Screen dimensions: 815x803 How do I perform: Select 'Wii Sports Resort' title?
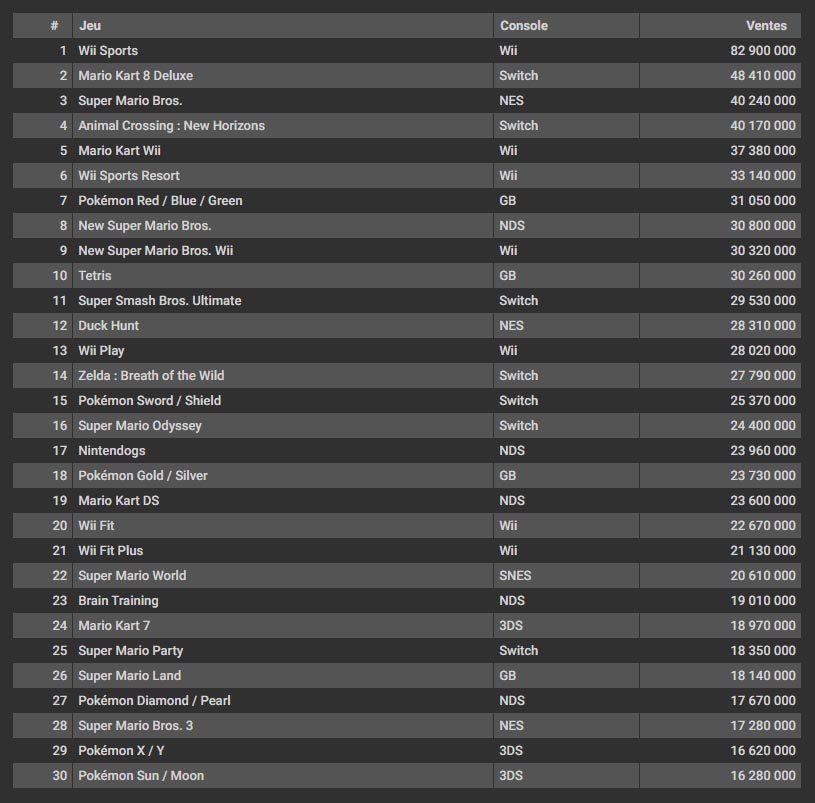coord(129,176)
